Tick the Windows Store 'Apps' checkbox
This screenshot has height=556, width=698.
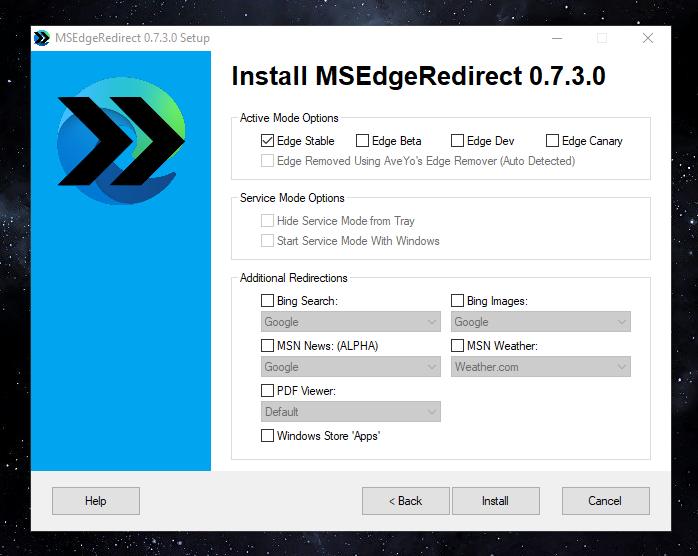pos(267,435)
